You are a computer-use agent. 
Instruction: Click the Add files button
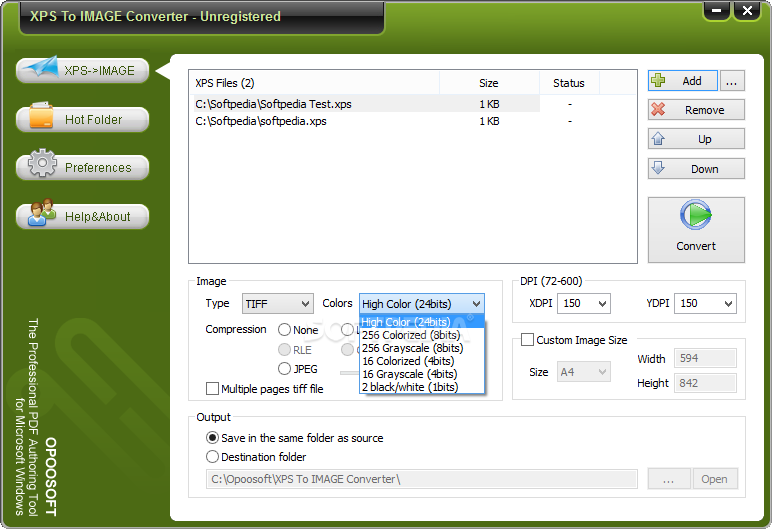[x=682, y=81]
